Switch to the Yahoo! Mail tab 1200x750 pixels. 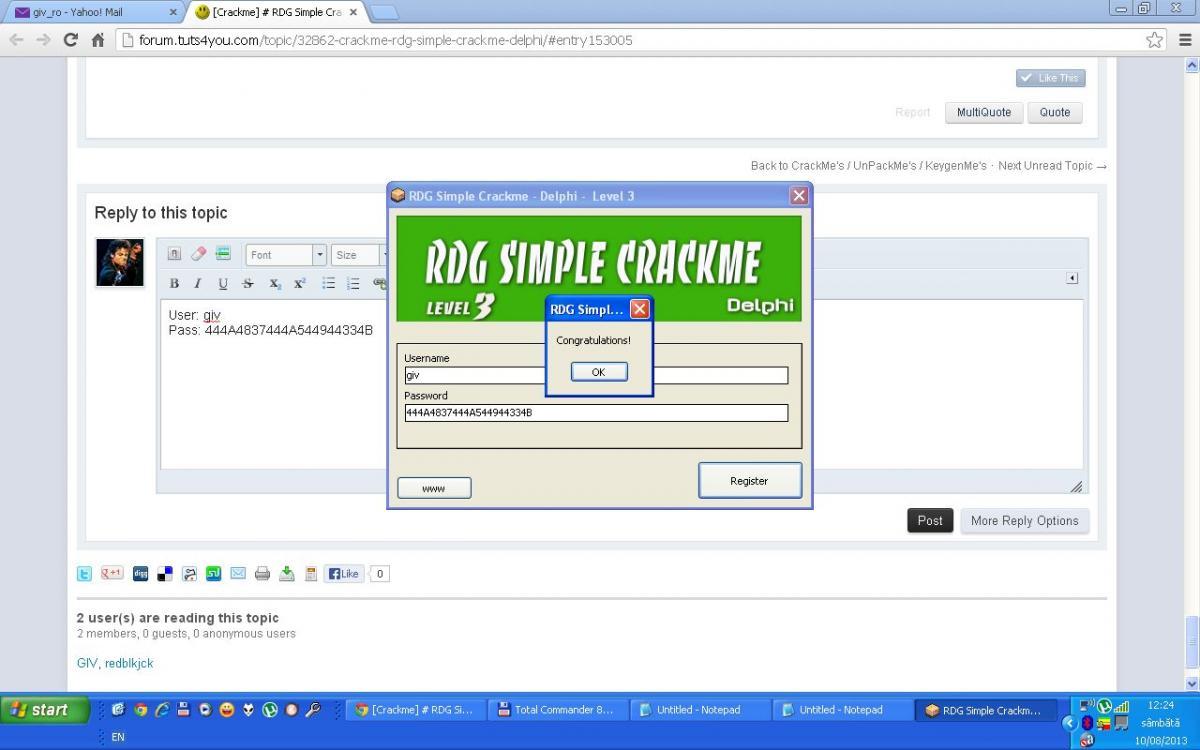93,12
